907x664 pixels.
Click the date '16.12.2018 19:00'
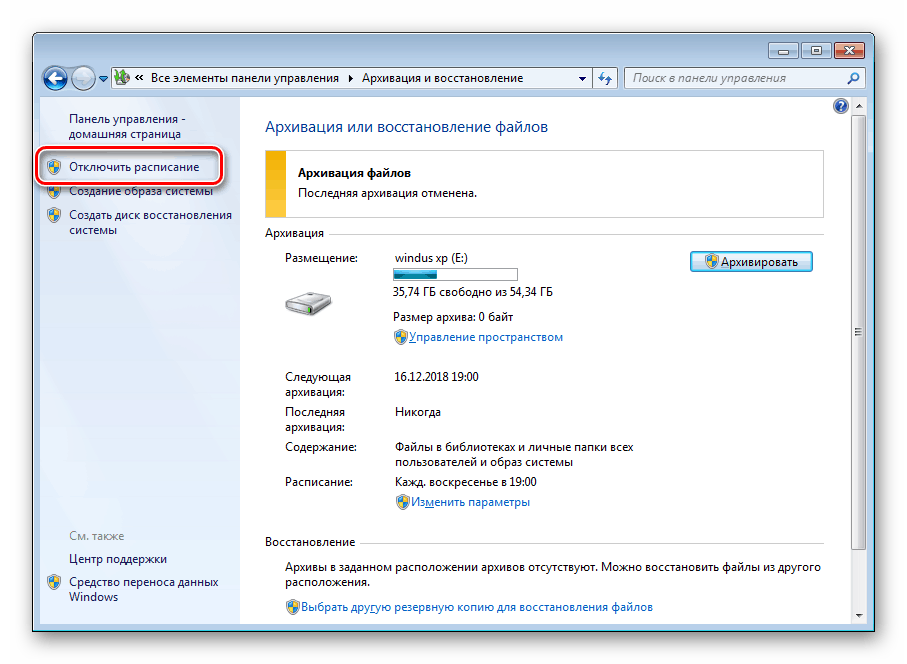click(437, 377)
